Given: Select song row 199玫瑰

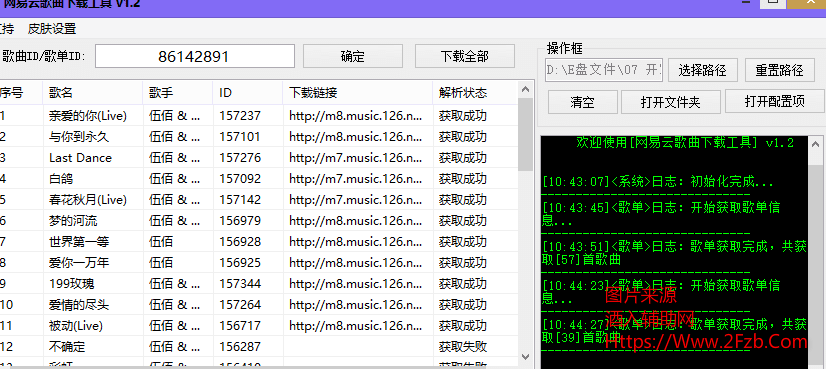Looking at the screenshot, I should pos(259,284).
